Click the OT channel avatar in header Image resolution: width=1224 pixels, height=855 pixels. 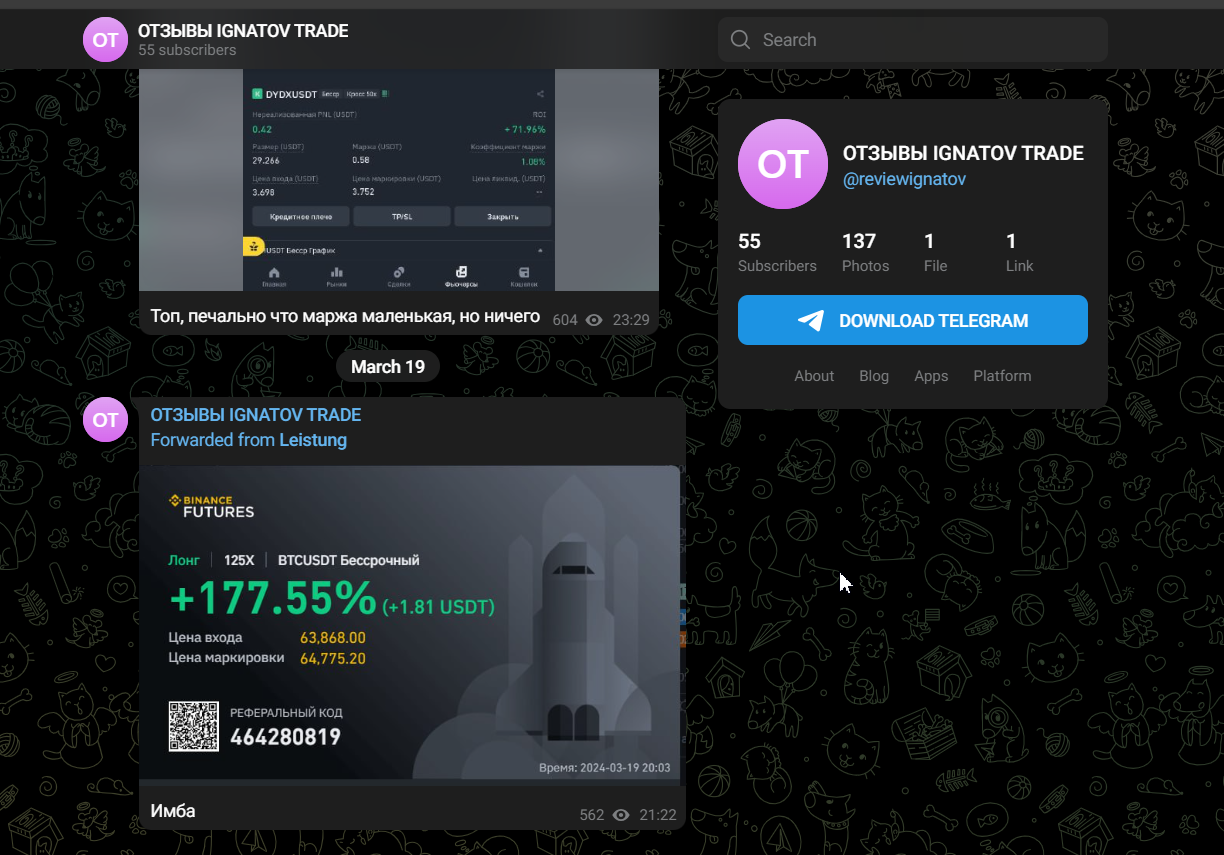tap(105, 40)
